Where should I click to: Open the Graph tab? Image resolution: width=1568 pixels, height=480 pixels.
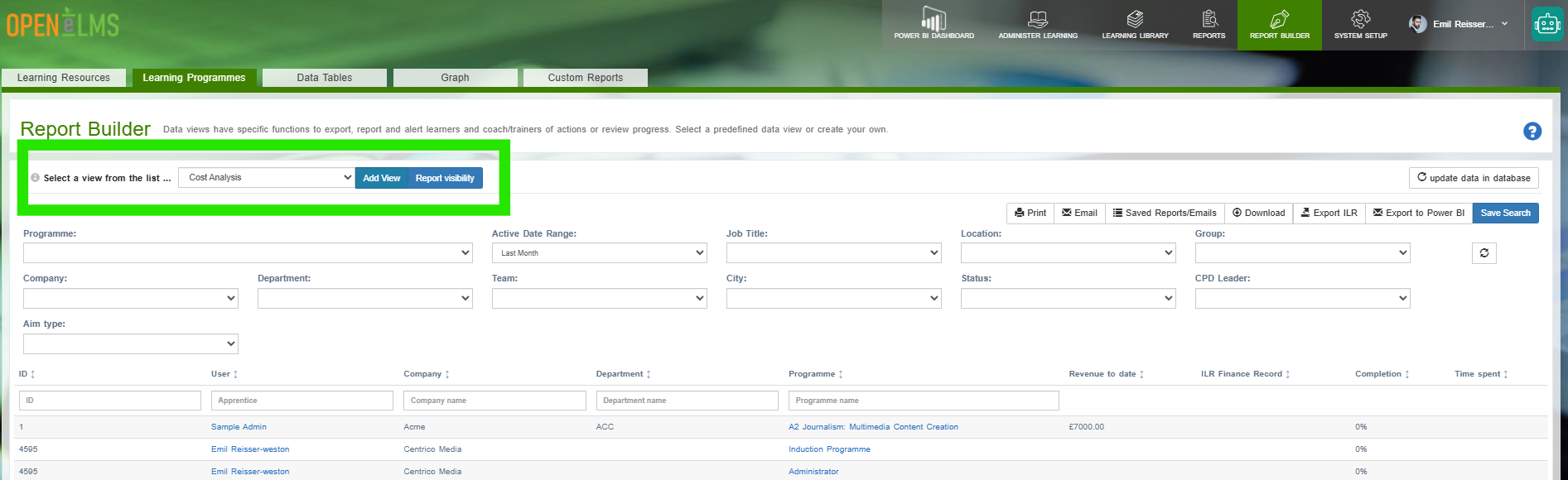pyautogui.click(x=455, y=78)
